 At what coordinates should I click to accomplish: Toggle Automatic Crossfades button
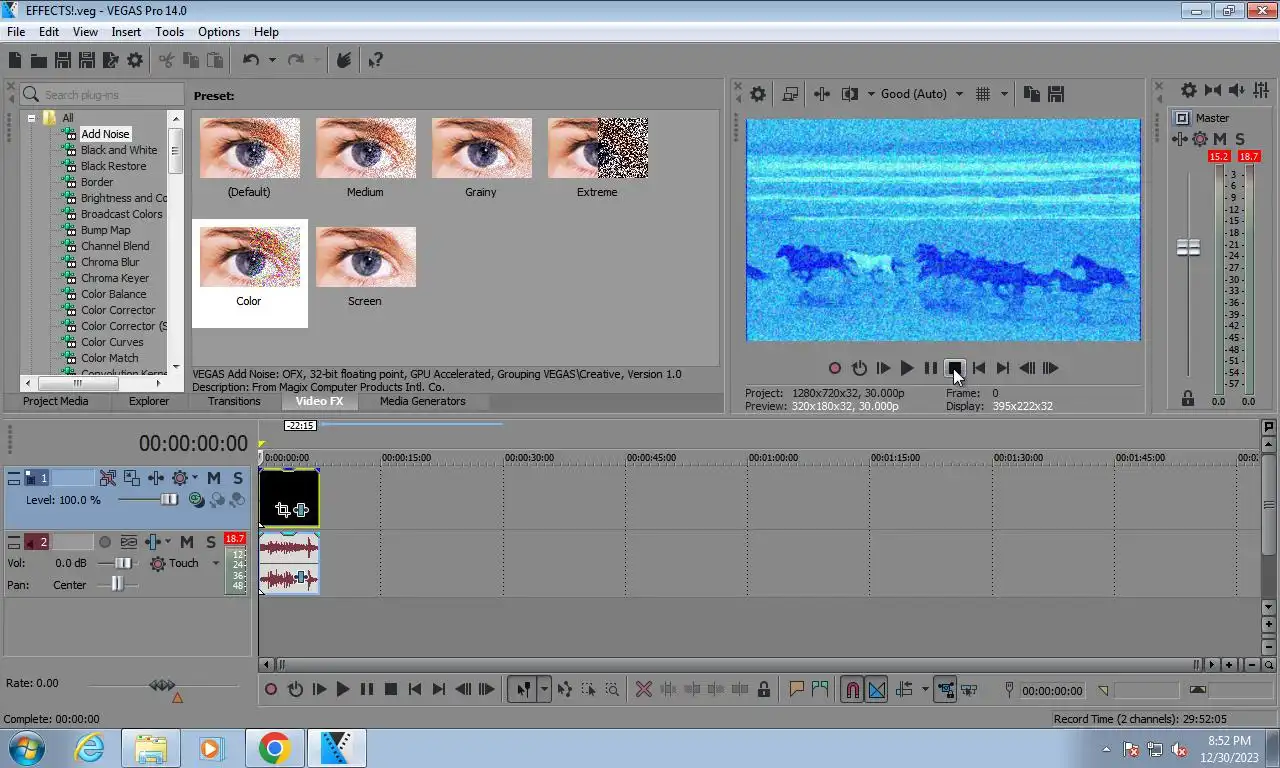tap(876, 689)
